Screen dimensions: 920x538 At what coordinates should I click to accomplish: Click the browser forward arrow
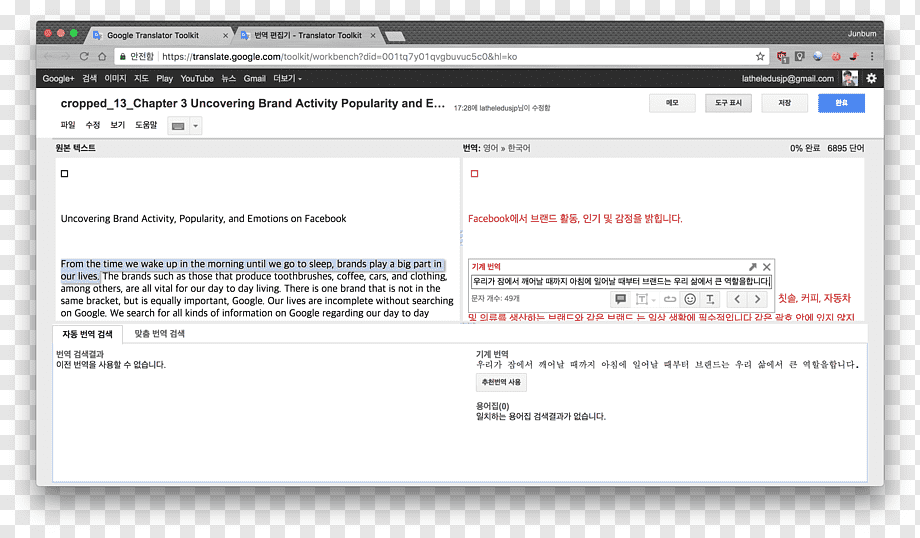point(65,56)
